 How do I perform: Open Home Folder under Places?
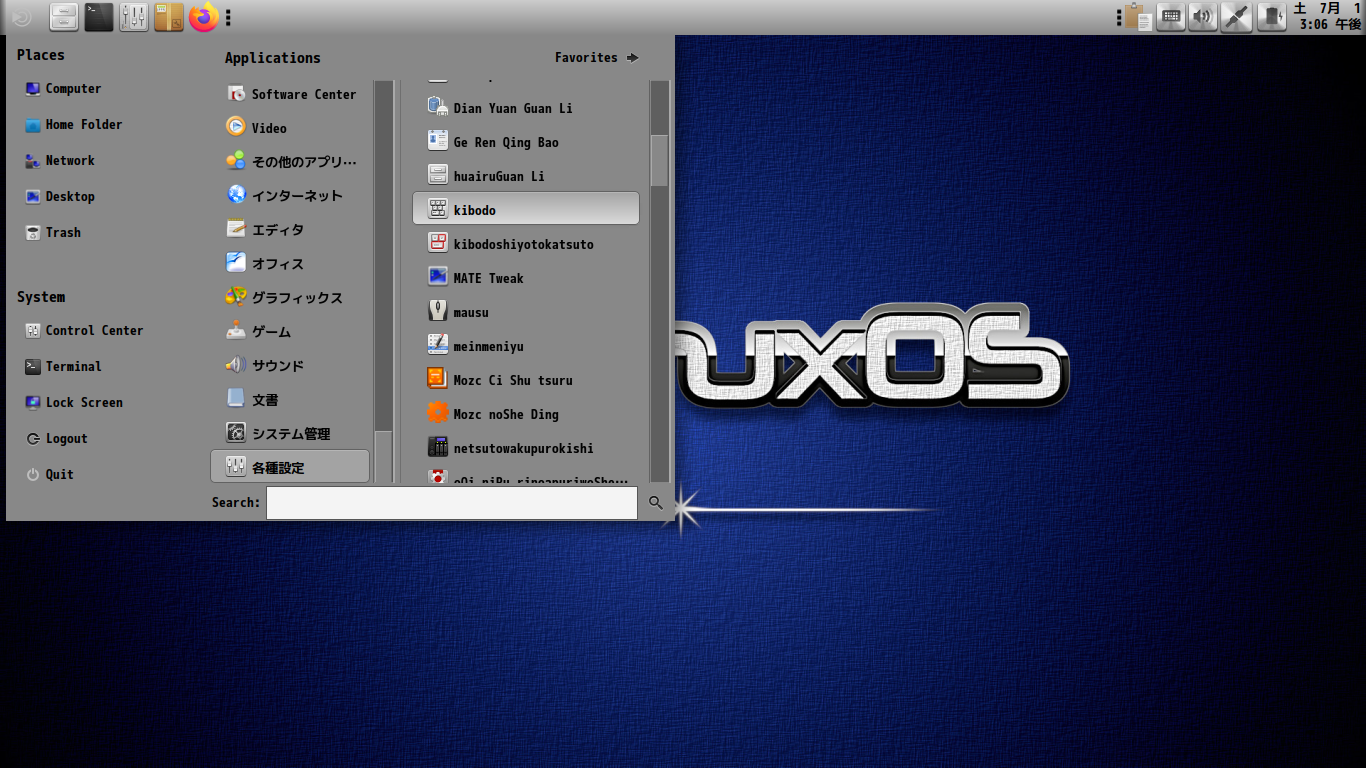(x=73, y=125)
